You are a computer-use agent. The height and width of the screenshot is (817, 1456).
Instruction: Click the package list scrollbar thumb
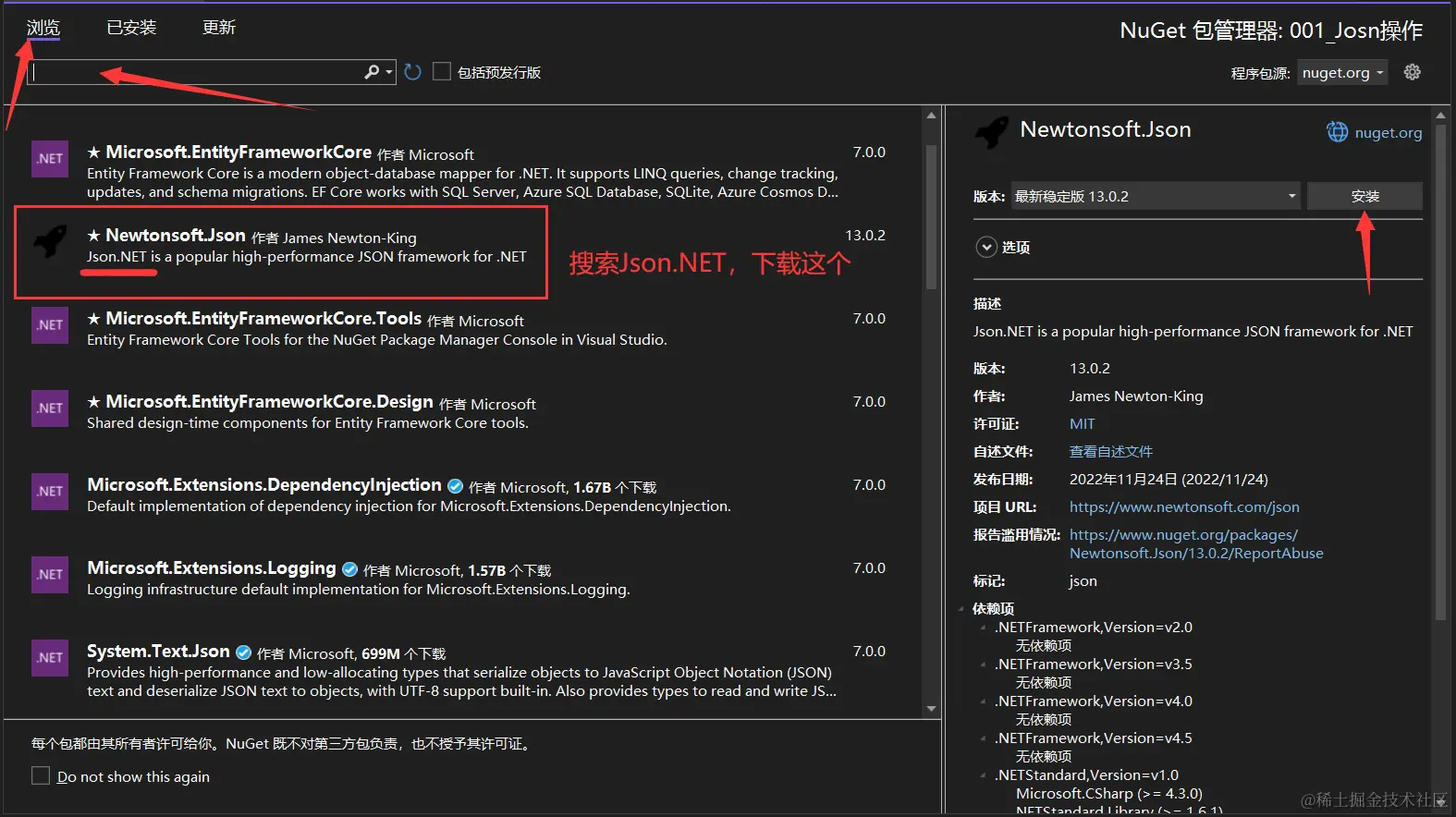[x=931, y=217]
